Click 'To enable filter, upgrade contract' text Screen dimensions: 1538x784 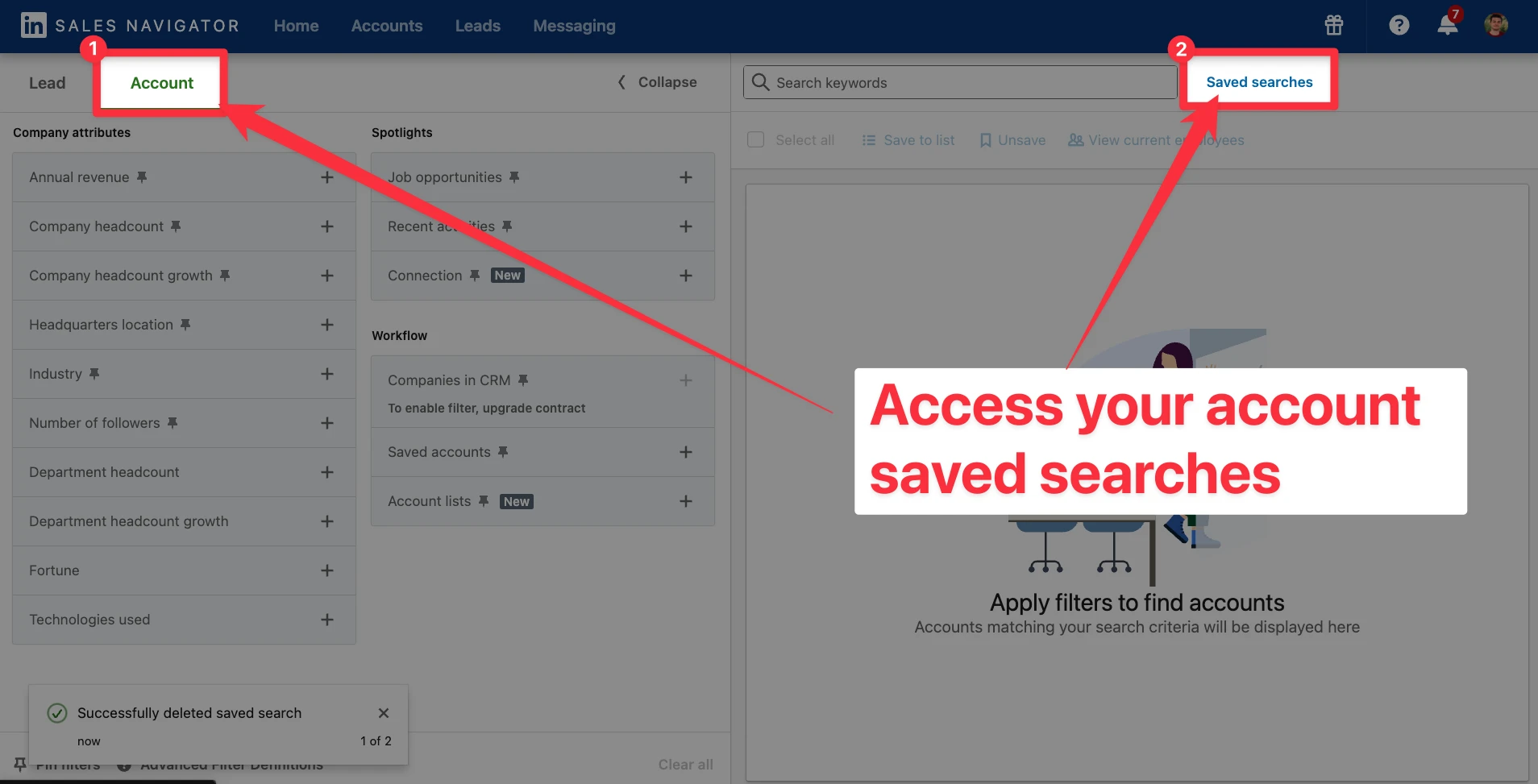point(487,409)
